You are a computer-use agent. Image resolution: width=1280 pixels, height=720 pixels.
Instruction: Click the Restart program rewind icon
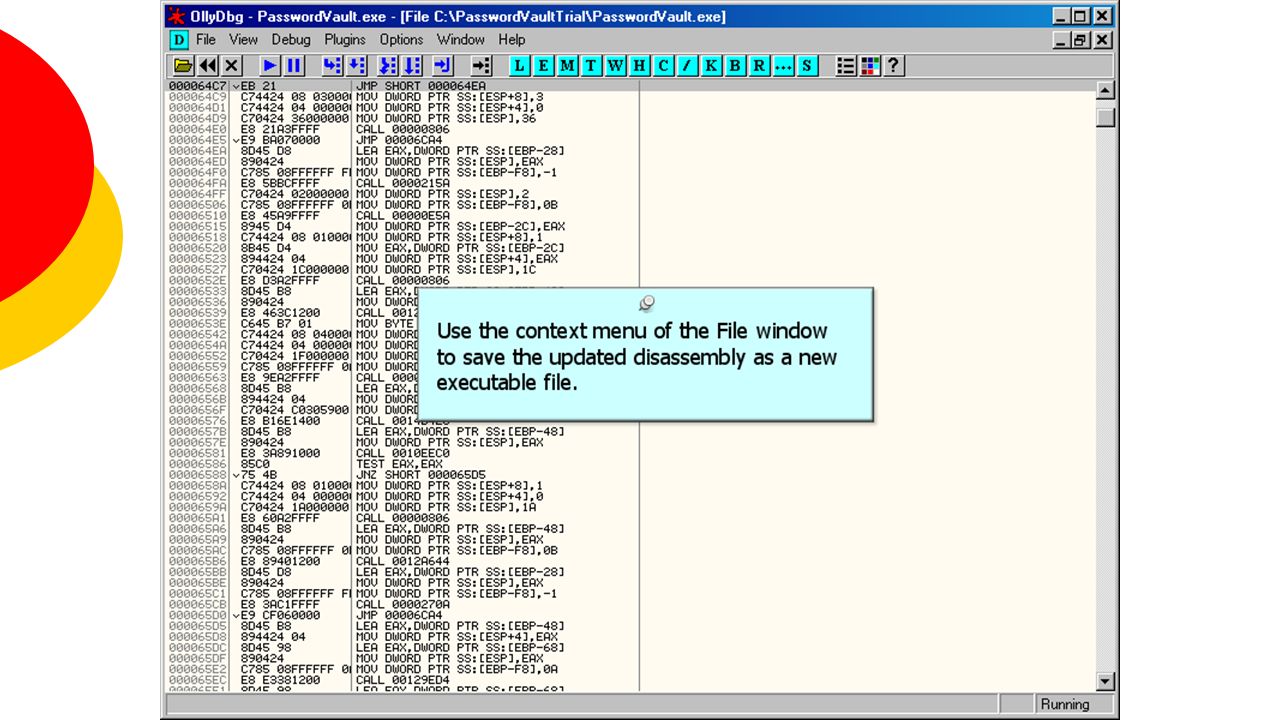(207, 66)
